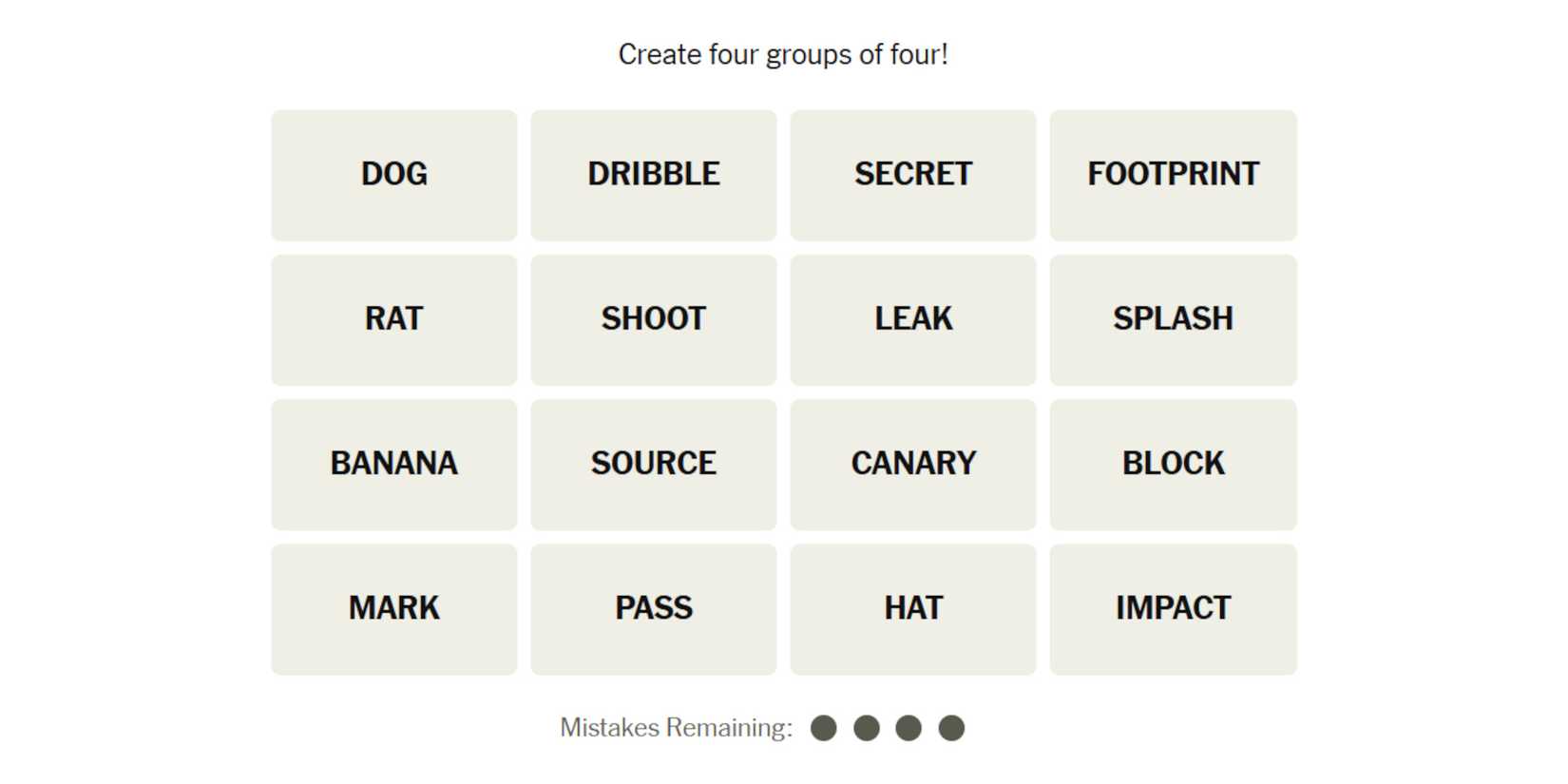Pick the BANANA tile
This screenshot has width=1568, height=784.
point(393,464)
